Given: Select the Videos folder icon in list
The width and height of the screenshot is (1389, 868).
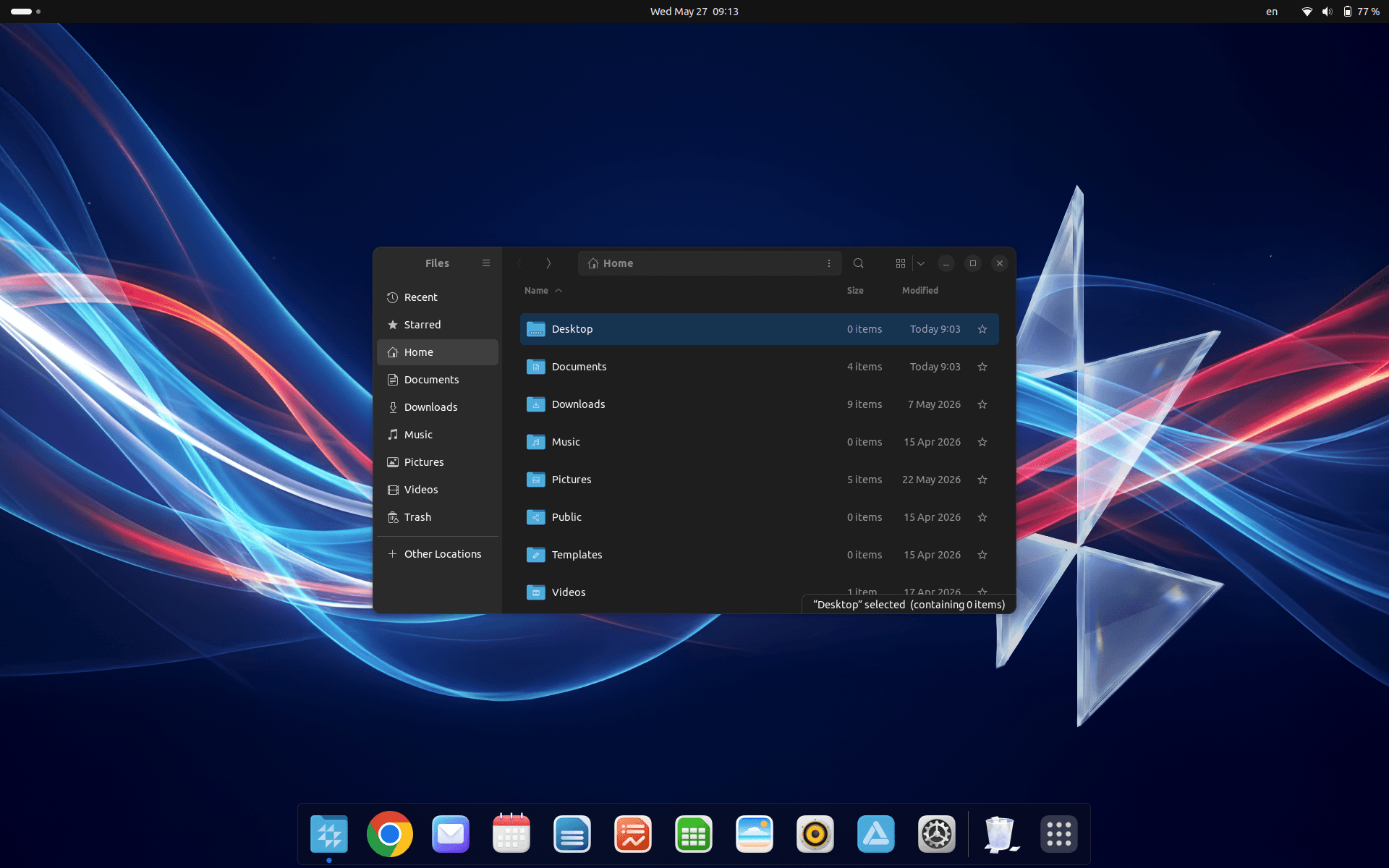Looking at the screenshot, I should coord(536,592).
